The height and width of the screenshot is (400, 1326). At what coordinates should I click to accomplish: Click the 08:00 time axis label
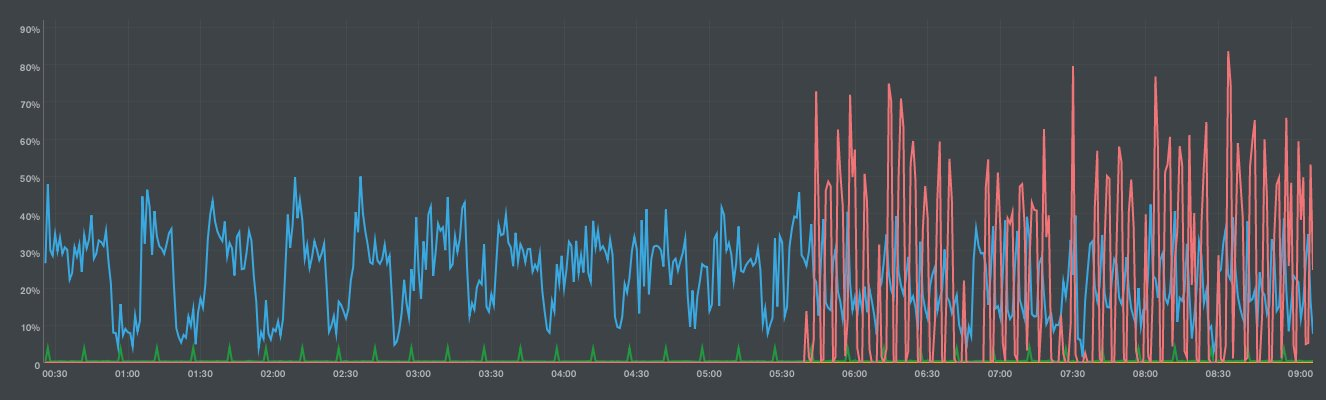pos(1145,374)
